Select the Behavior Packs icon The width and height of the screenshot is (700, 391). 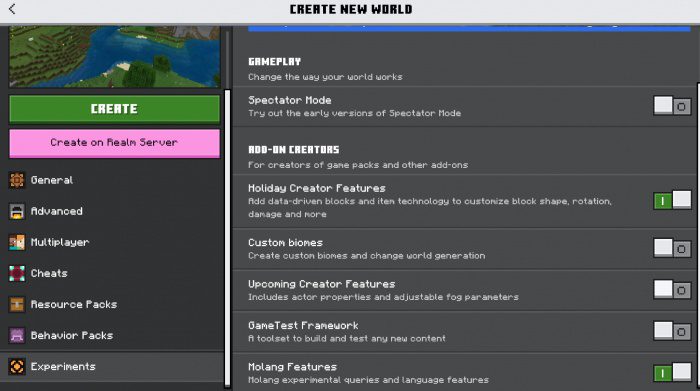pos(17,335)
